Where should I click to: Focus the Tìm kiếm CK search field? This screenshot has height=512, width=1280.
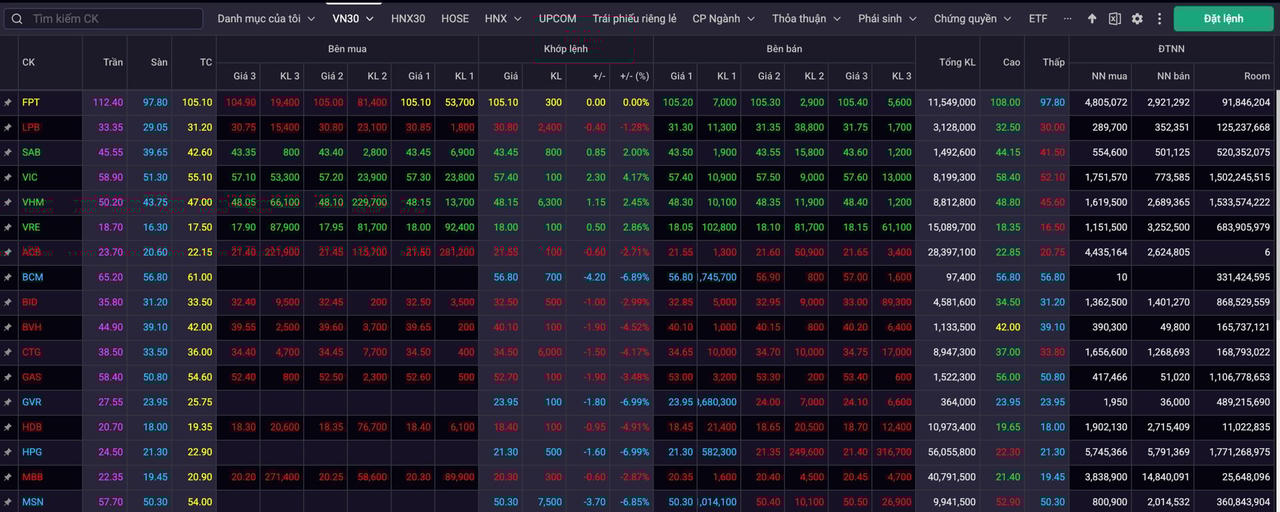click(110, 19)
